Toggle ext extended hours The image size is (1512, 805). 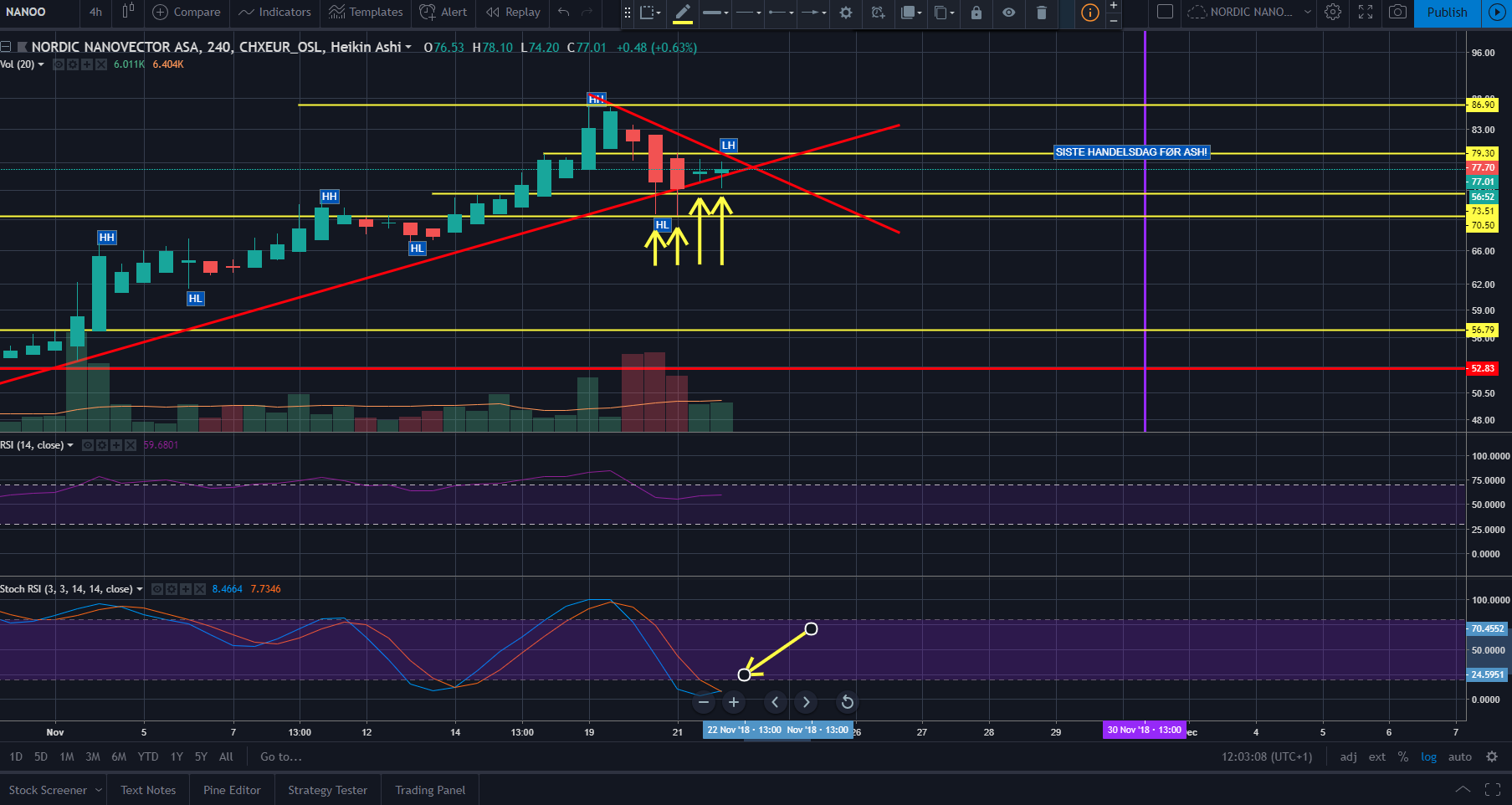pos(1377,756)
